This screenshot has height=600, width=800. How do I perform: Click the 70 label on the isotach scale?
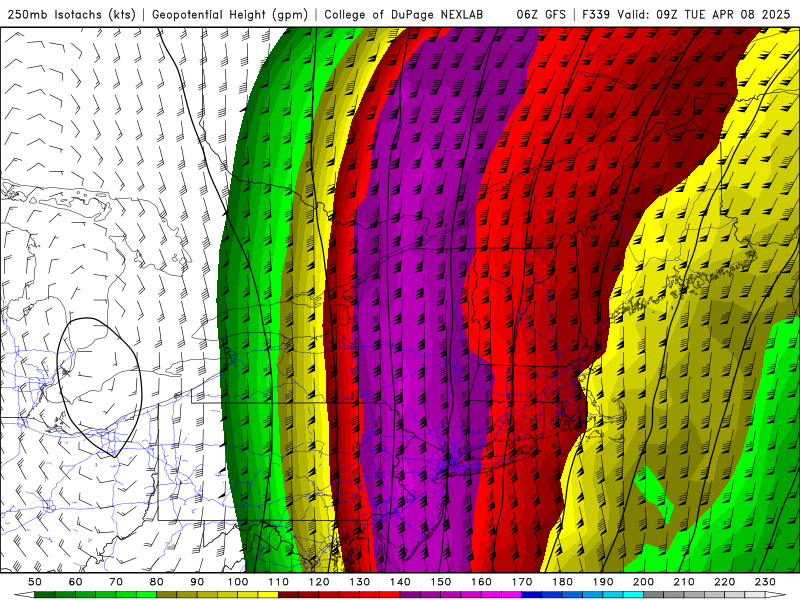coord(116,582)
